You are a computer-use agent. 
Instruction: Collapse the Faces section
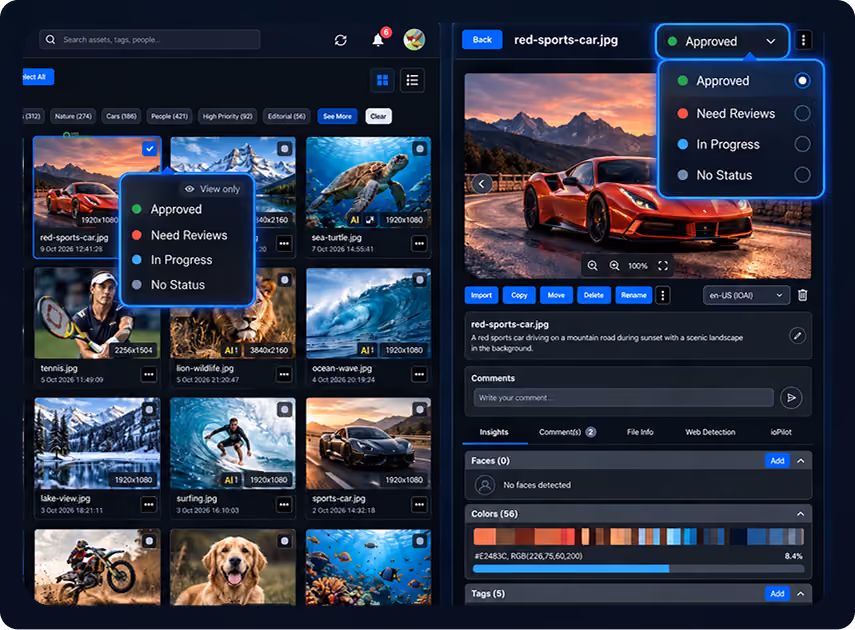point(800,461)
